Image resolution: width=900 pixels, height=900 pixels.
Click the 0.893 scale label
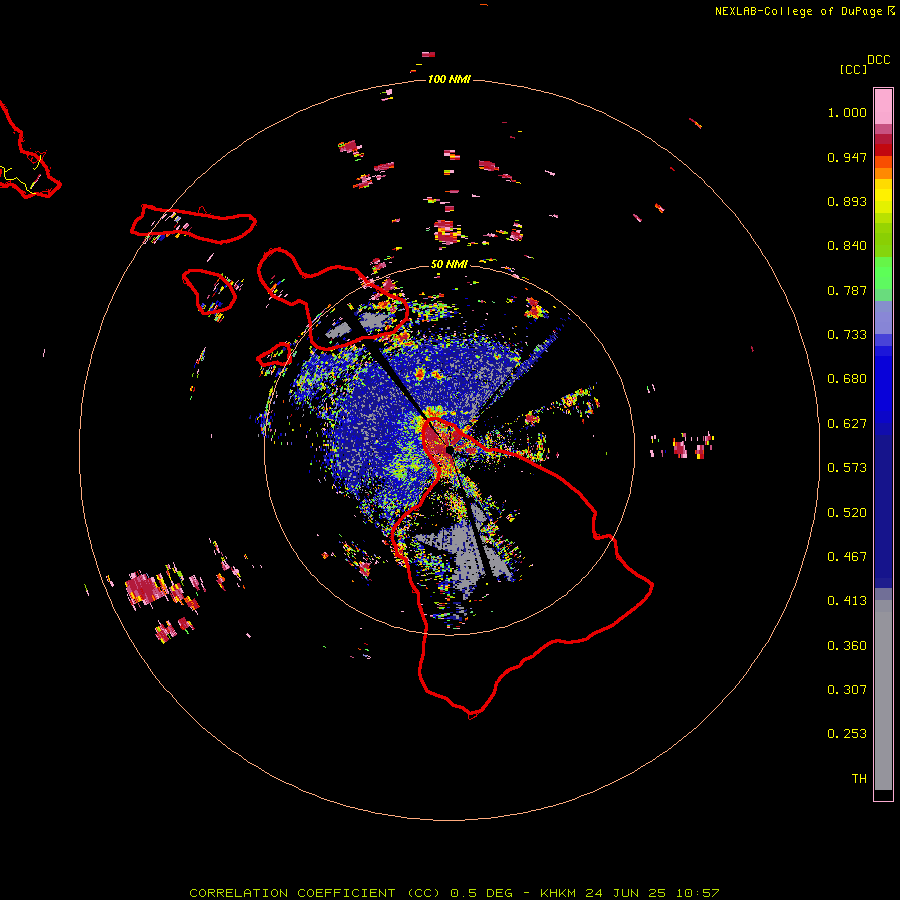[x=847, y=201]
